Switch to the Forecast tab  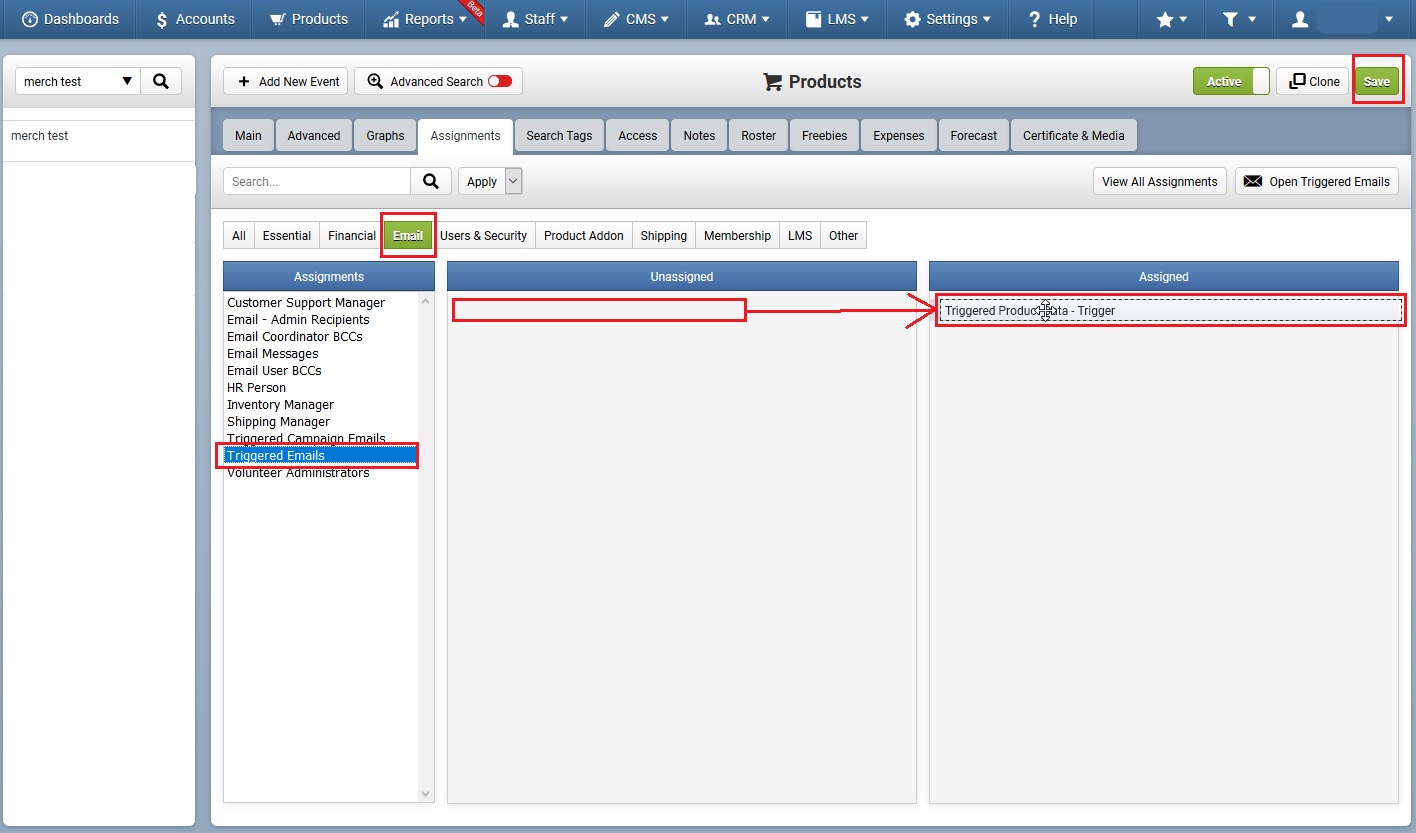pos(974,136)
